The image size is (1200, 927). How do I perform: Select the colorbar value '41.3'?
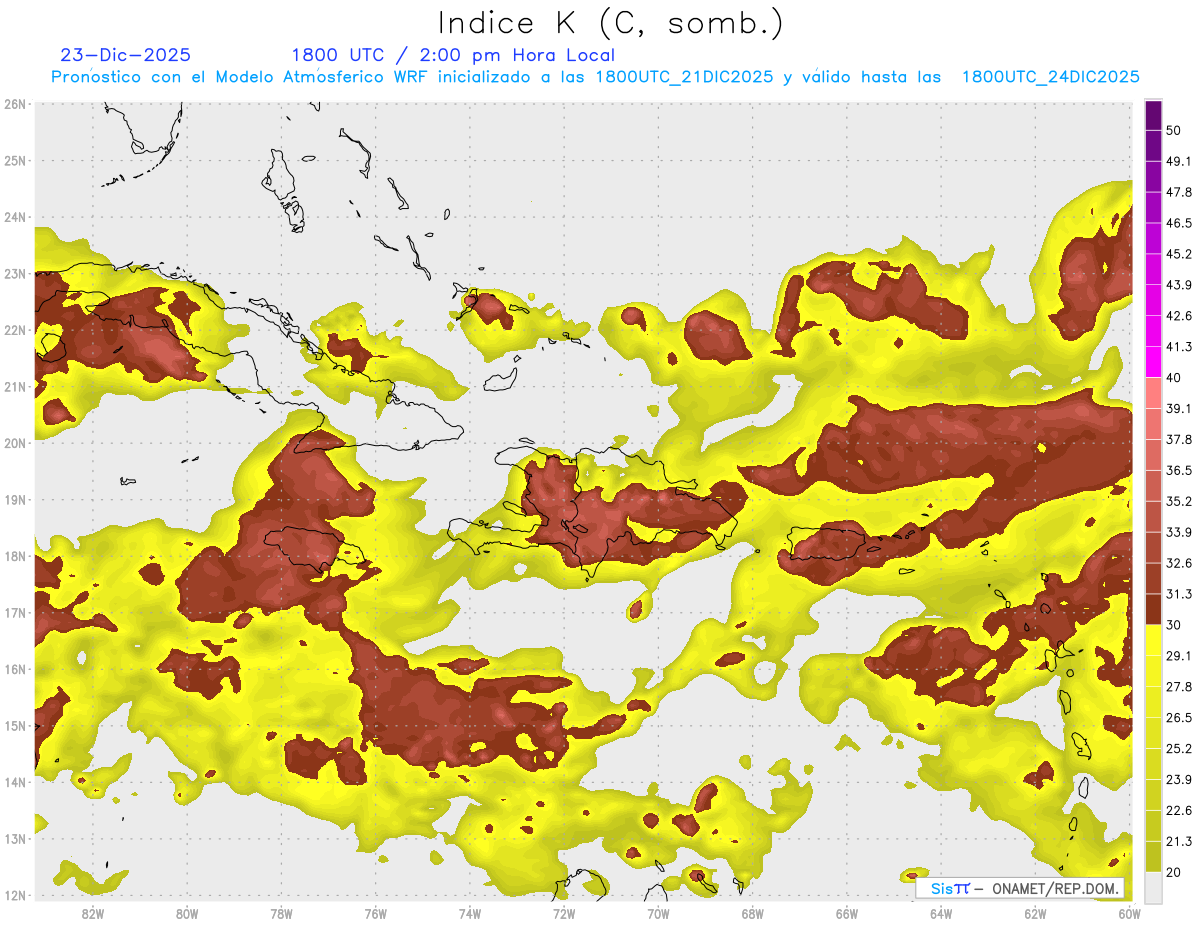pyautogui.click(x=1179, y=347)
